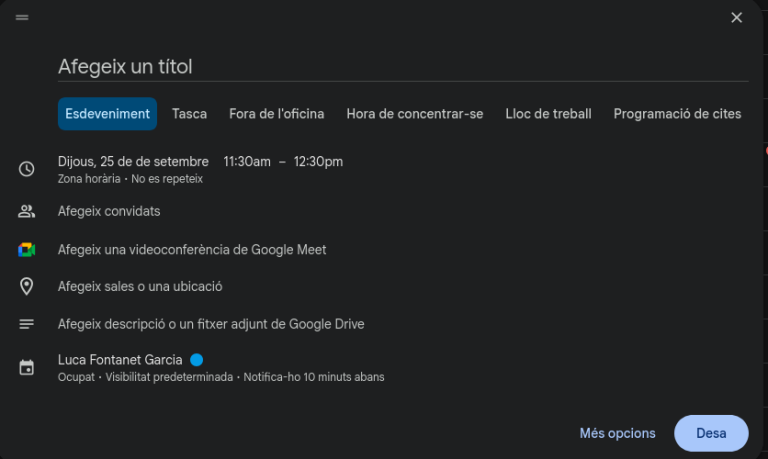
Task: Switch to the Tasca tab
Action: point(189,114)
